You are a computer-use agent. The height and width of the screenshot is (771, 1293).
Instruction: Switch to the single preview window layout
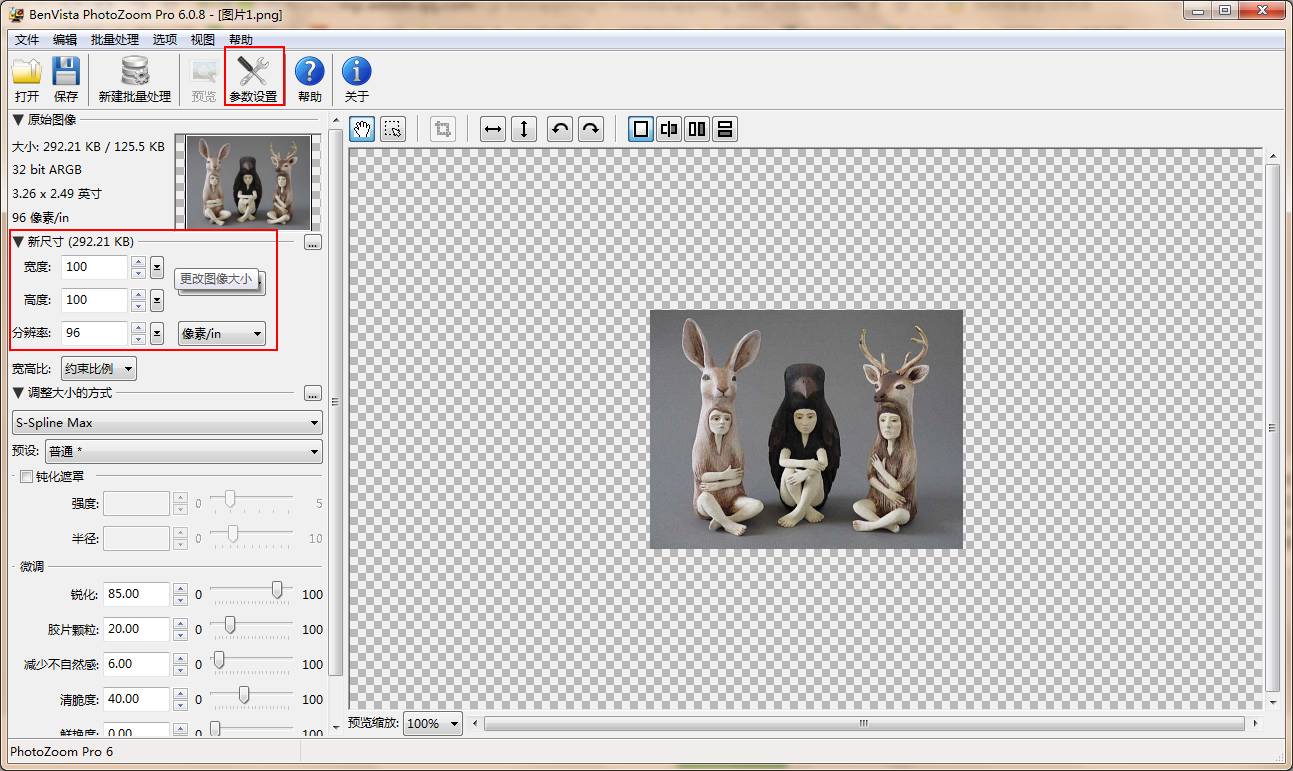(641, 129)
